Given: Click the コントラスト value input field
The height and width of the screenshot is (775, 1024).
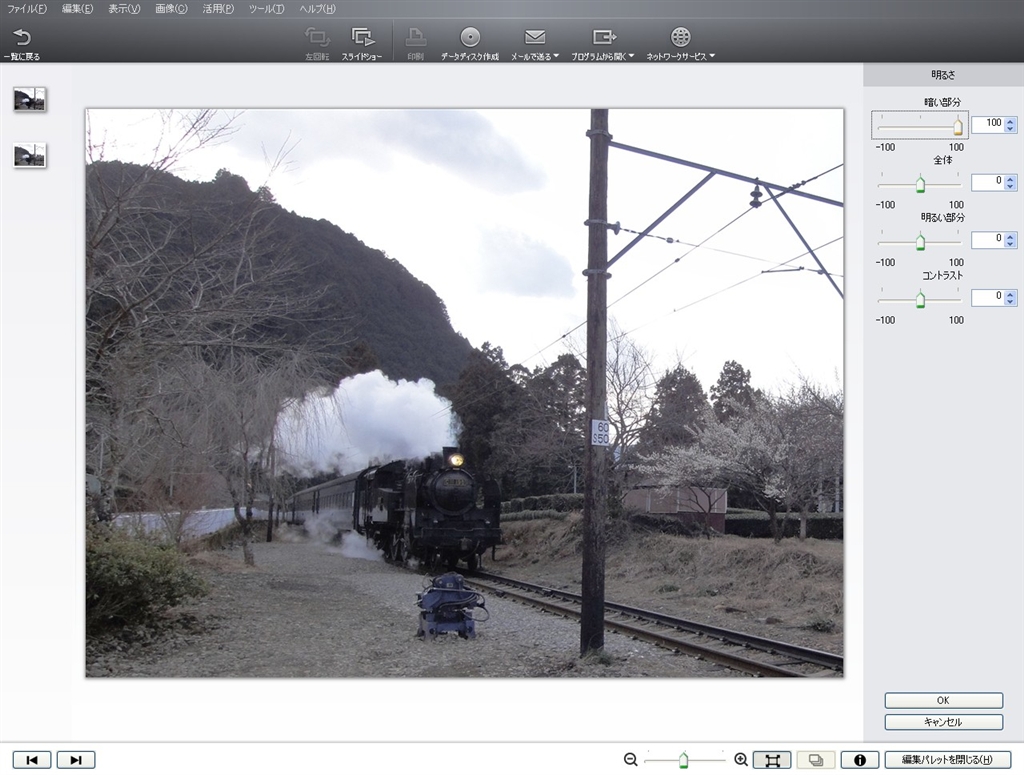Looking at the screenshot, I should (988, 298).
